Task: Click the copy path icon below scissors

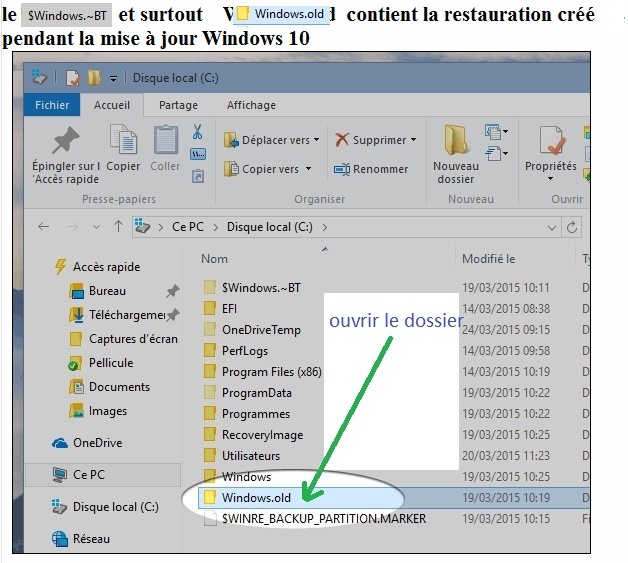Action: (x=198, y=154)
